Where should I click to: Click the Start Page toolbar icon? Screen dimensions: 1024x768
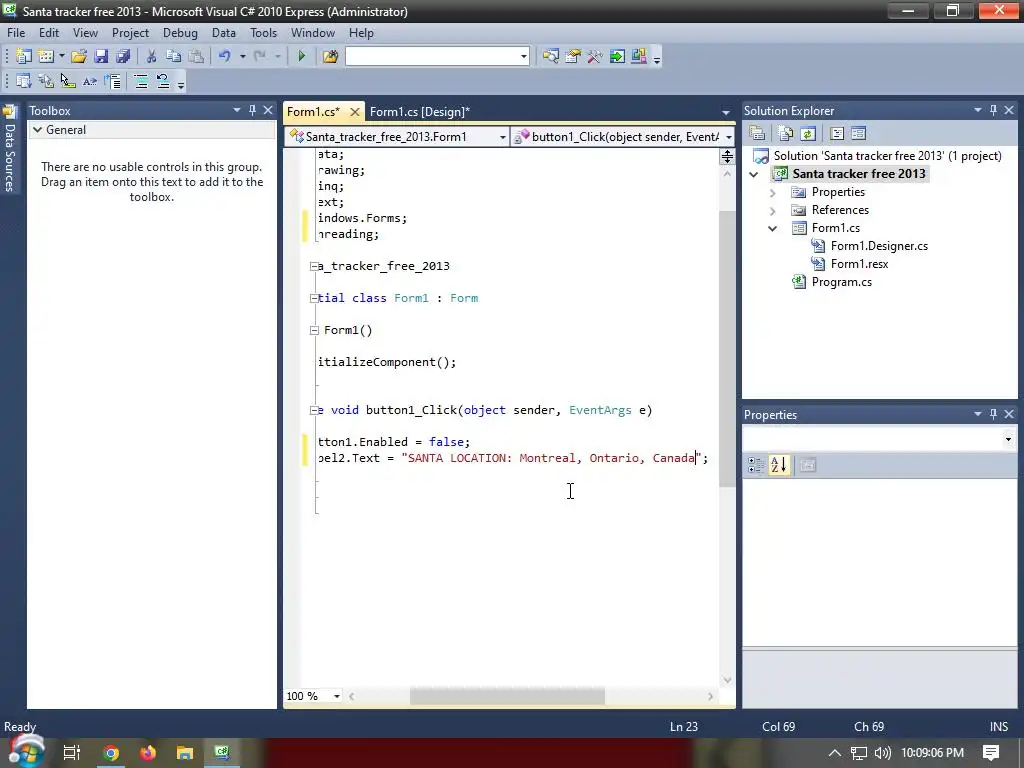point(616,56)
